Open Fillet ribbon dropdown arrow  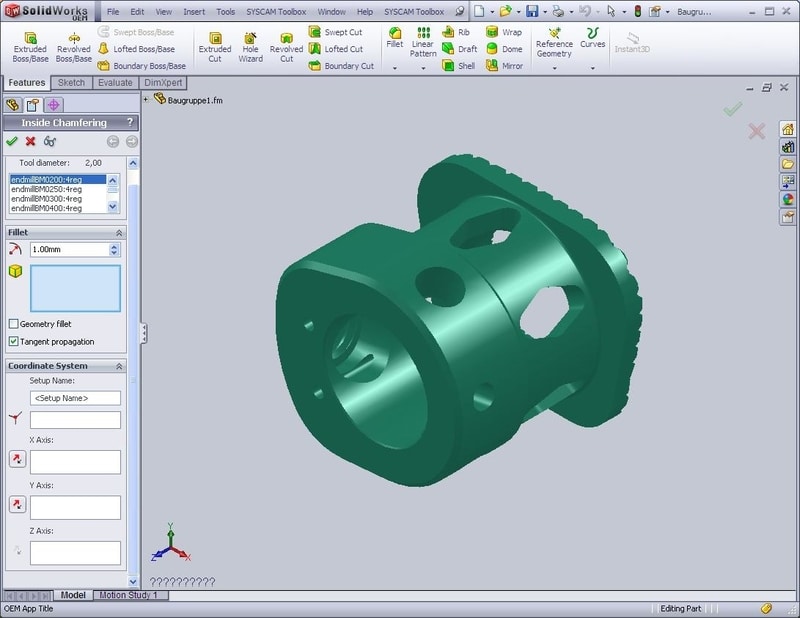click(x=394, y=68)
